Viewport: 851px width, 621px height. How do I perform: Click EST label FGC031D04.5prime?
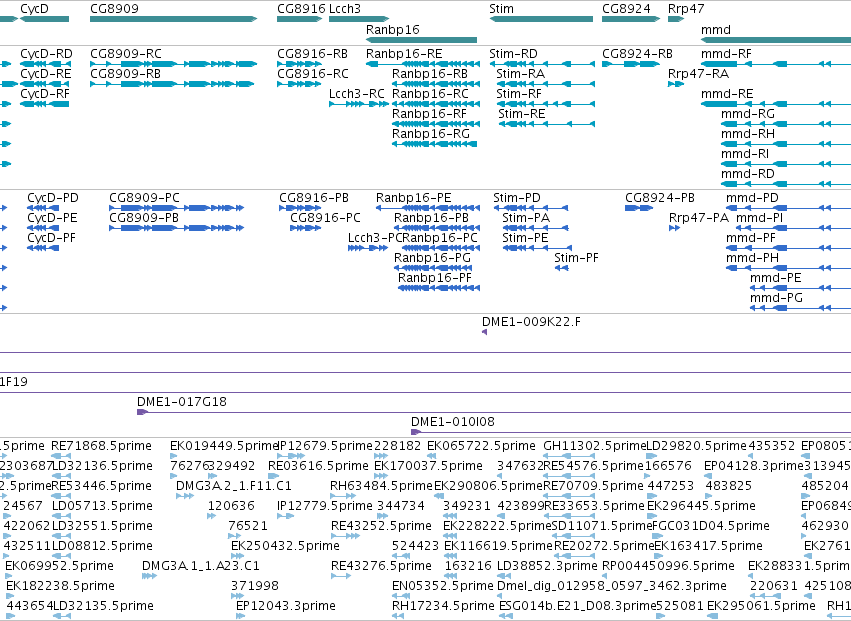[710, 525]
